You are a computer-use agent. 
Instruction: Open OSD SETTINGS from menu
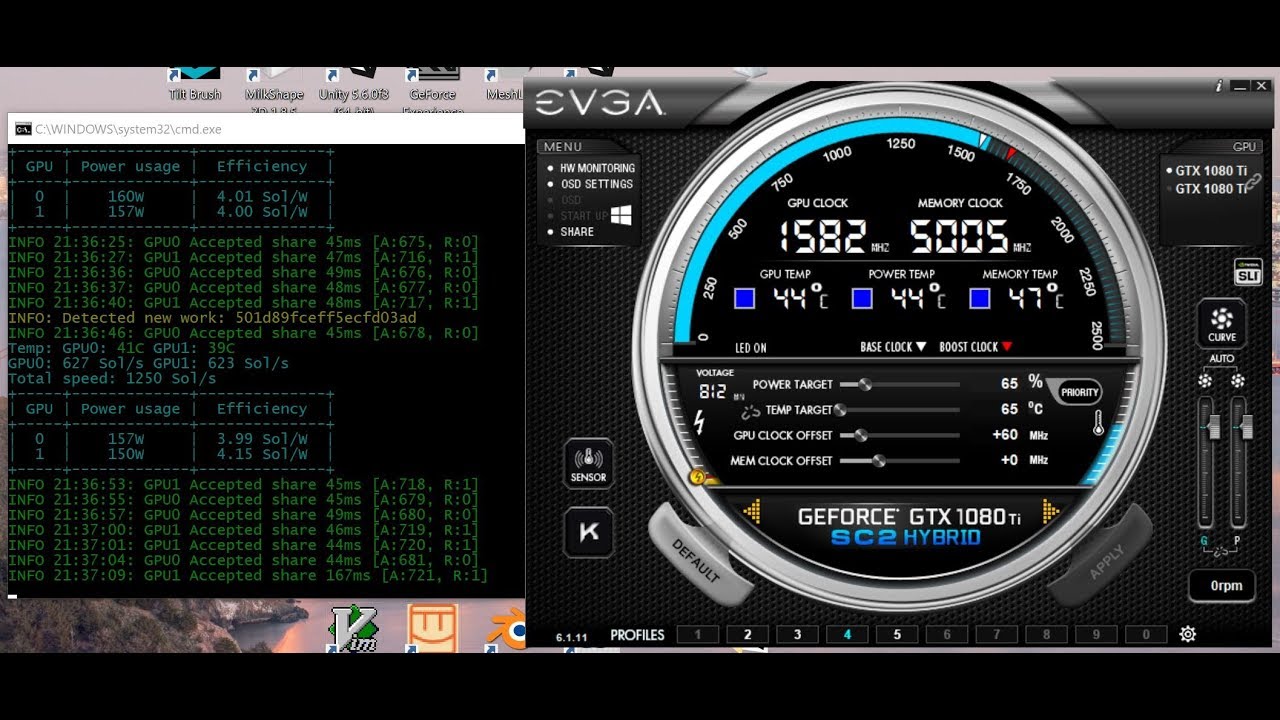tap(596, 184)
